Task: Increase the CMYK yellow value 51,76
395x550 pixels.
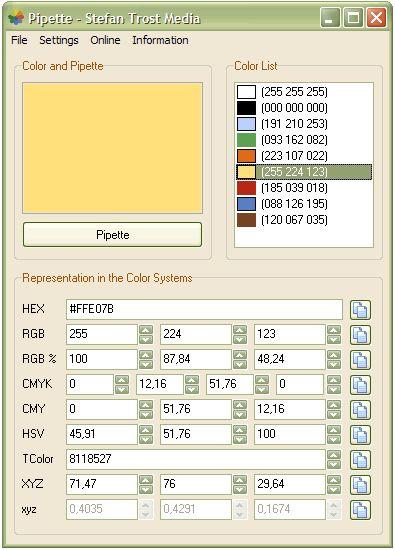Action: pos(262,380)
